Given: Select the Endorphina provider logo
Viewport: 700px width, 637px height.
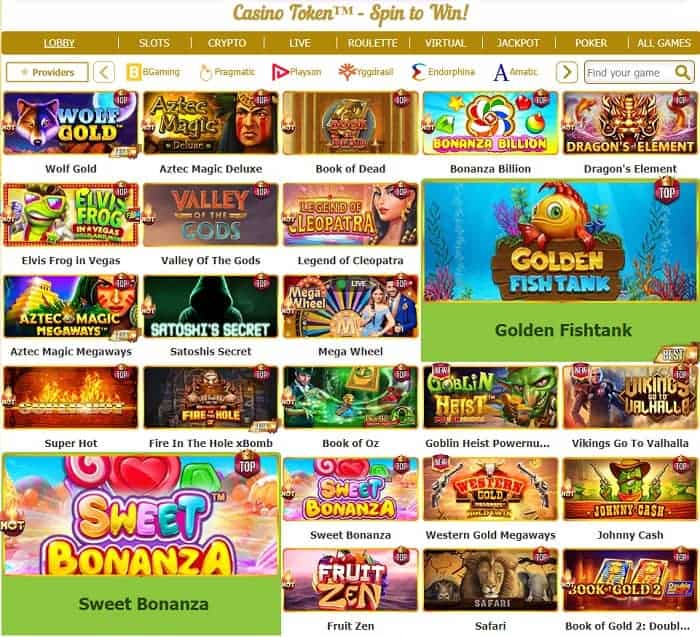Looking at the screenshot, I should (443, 72).
